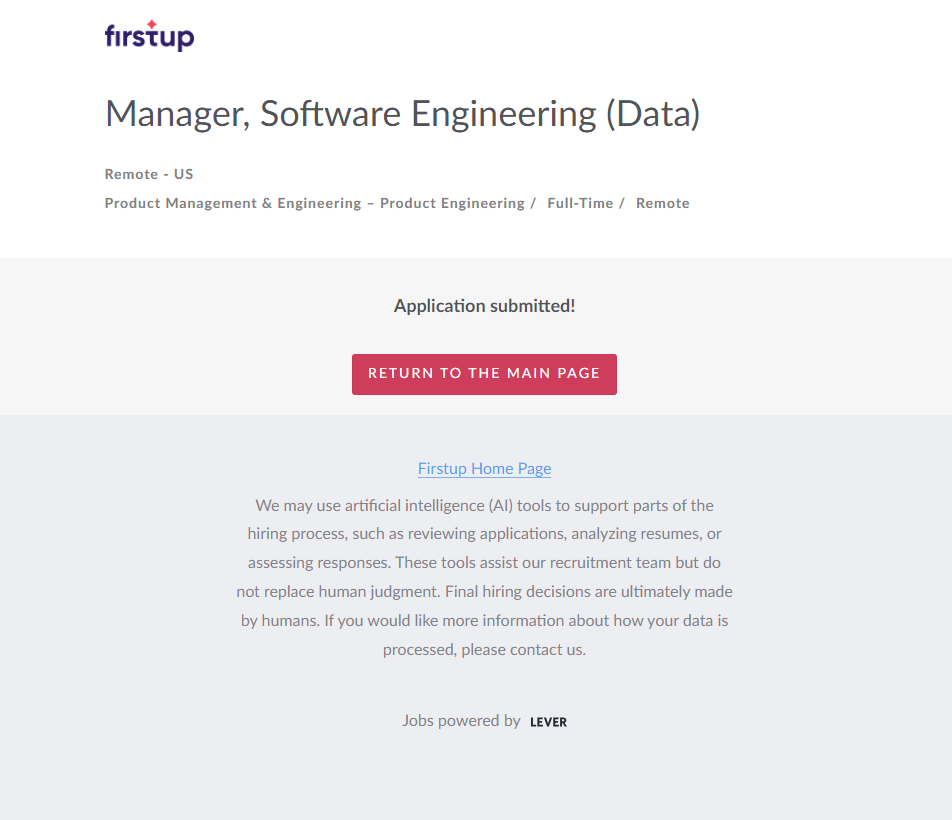Click the 'Product Engineering' team text
The width and height of the screenshot is (952, 820).
click(x=452, y=203)
